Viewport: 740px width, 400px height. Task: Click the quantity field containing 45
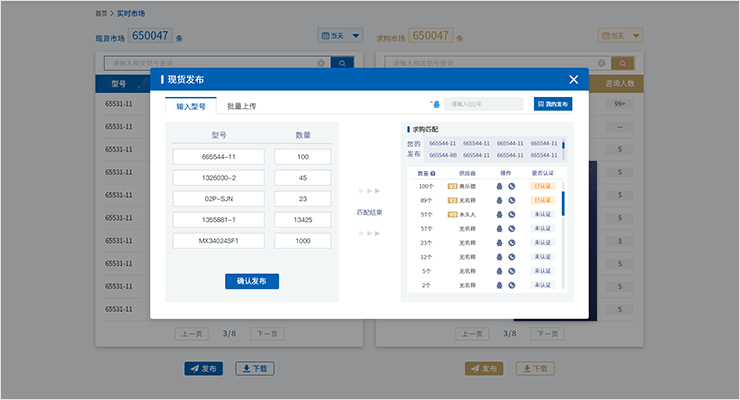coord(303,178)
